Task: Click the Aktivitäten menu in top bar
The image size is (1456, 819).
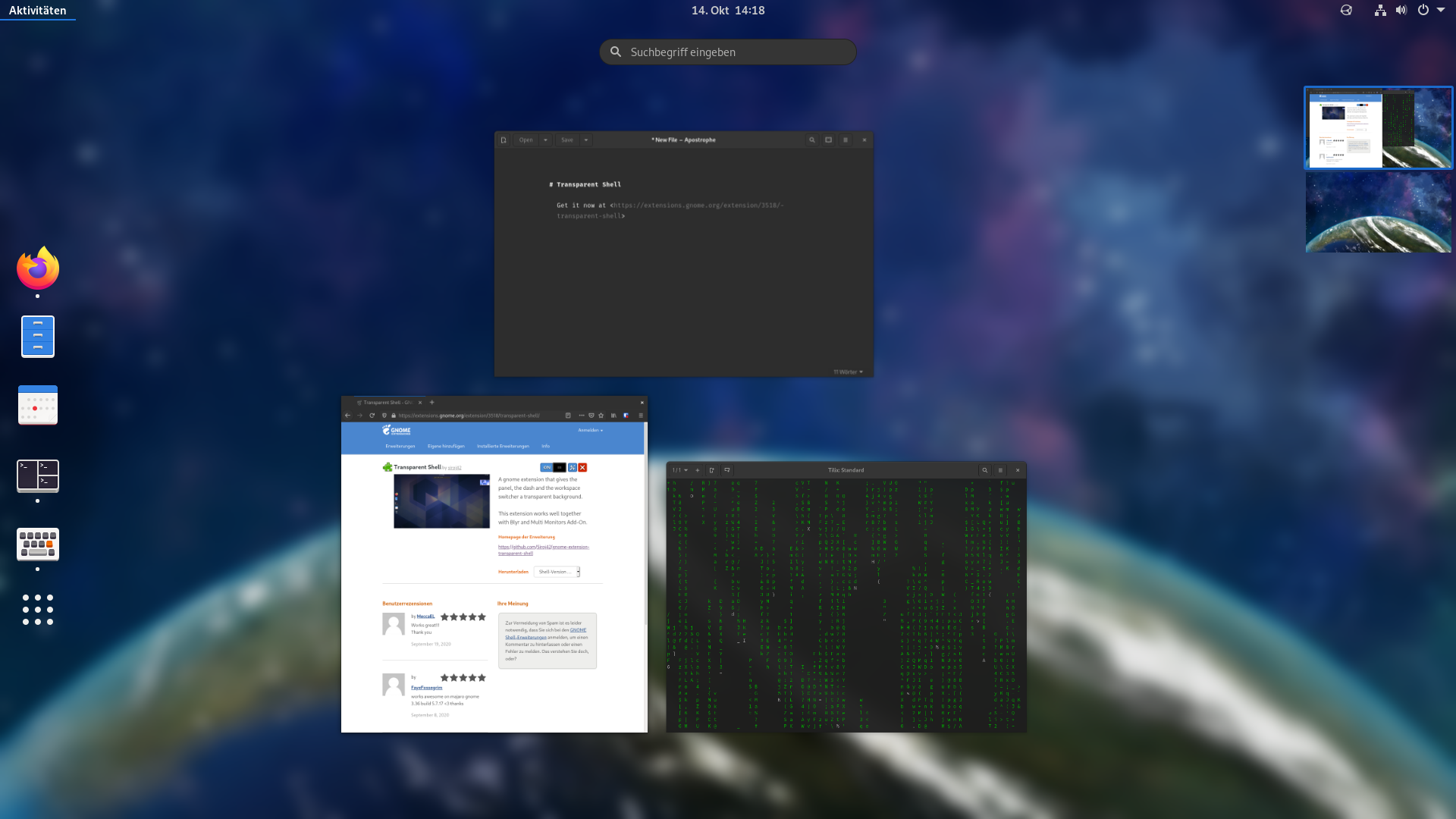Action: 37,10
